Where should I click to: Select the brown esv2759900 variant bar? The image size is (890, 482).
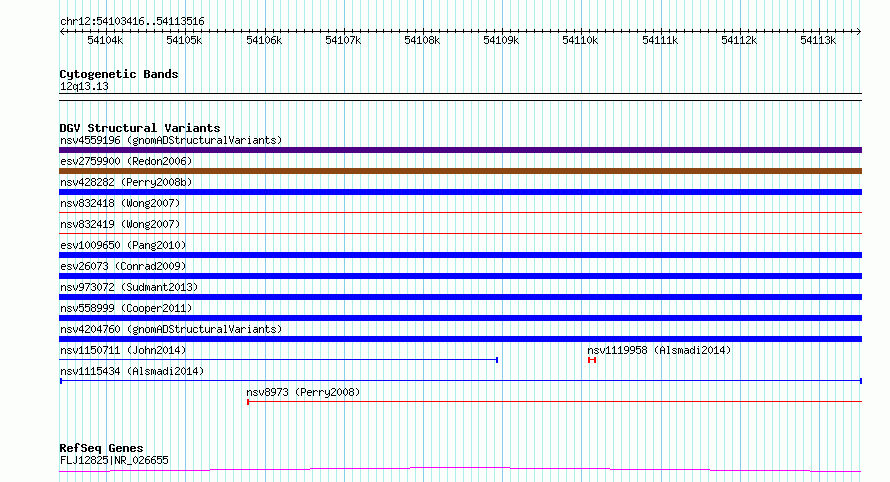[460, 171]
